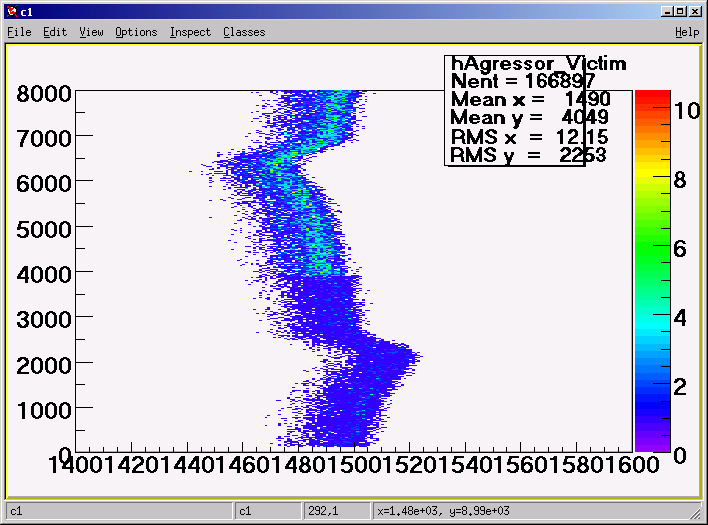
Task: Click the red top of the color palette
Action: pyautogui.click(x=652, y=97)
